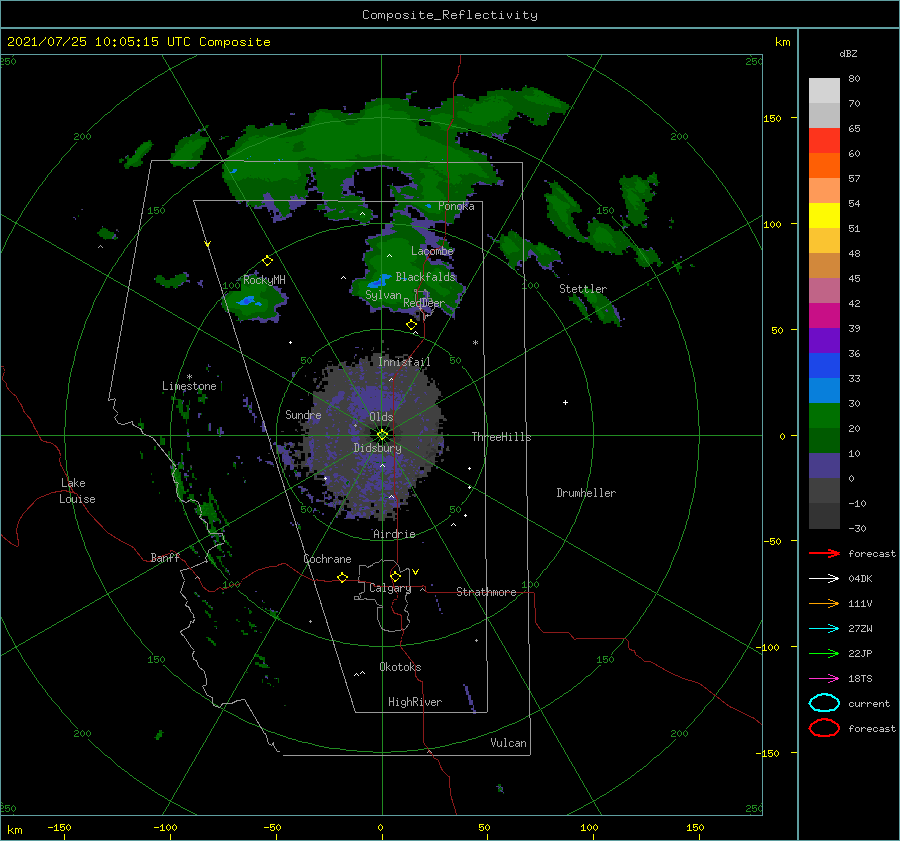Select the 33 dBZ blue color swatch
Image resolution: width=900 pixels, height=841 pixels.
(824, 365)
